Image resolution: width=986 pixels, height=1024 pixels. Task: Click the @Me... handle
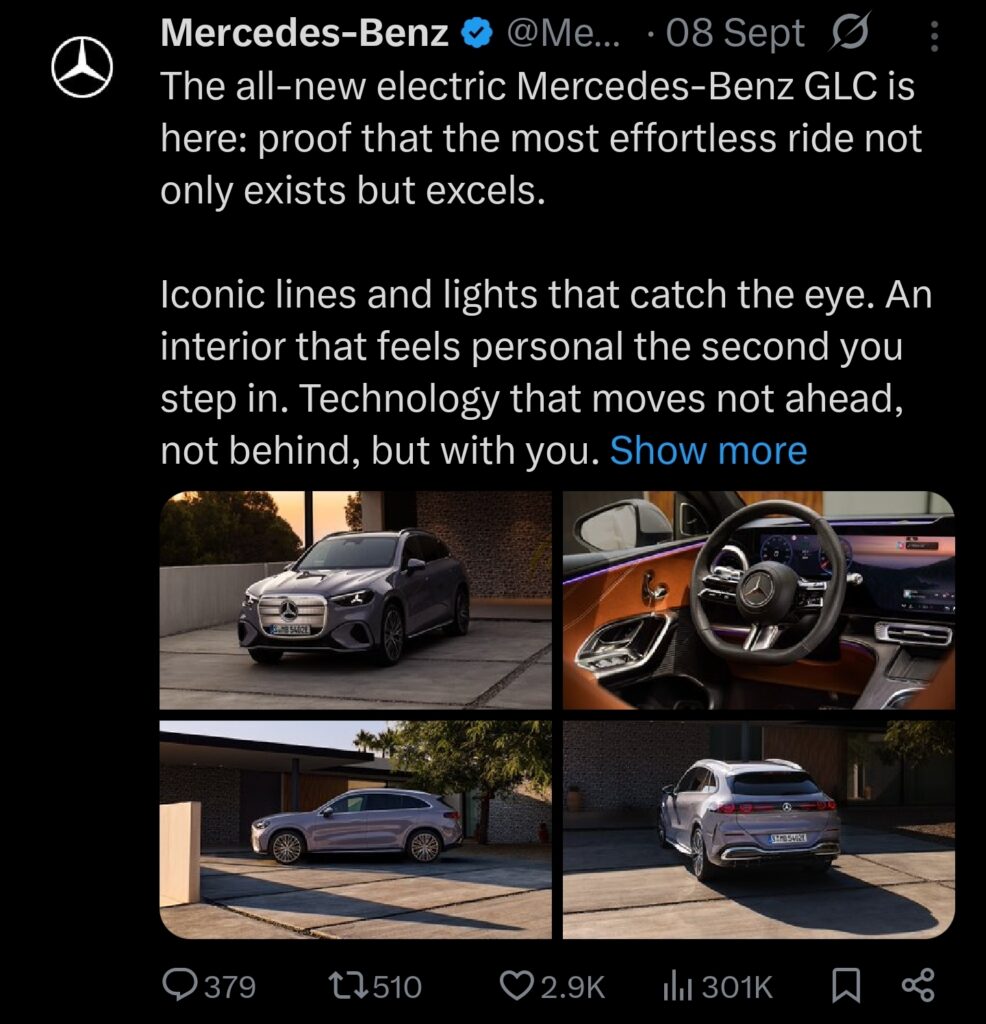click(565, 33)
